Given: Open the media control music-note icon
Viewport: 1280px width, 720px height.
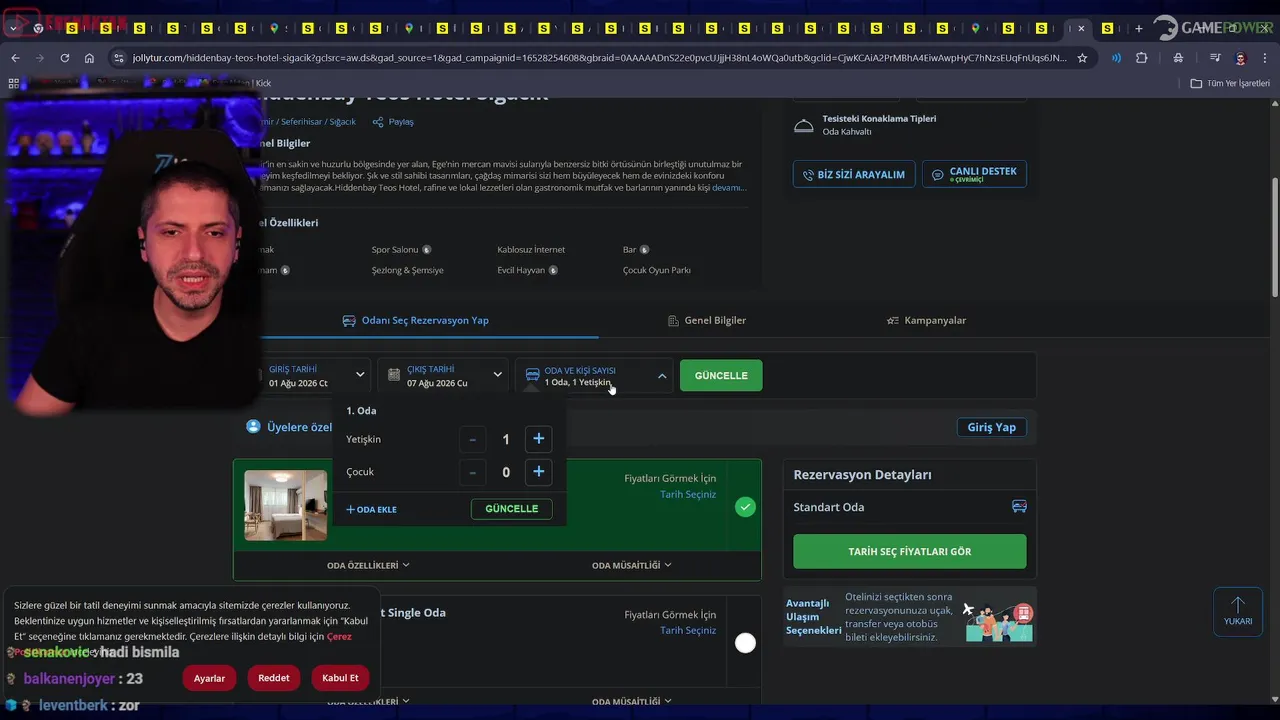Looking at the screenshot, I should [x=1215, y=58].
